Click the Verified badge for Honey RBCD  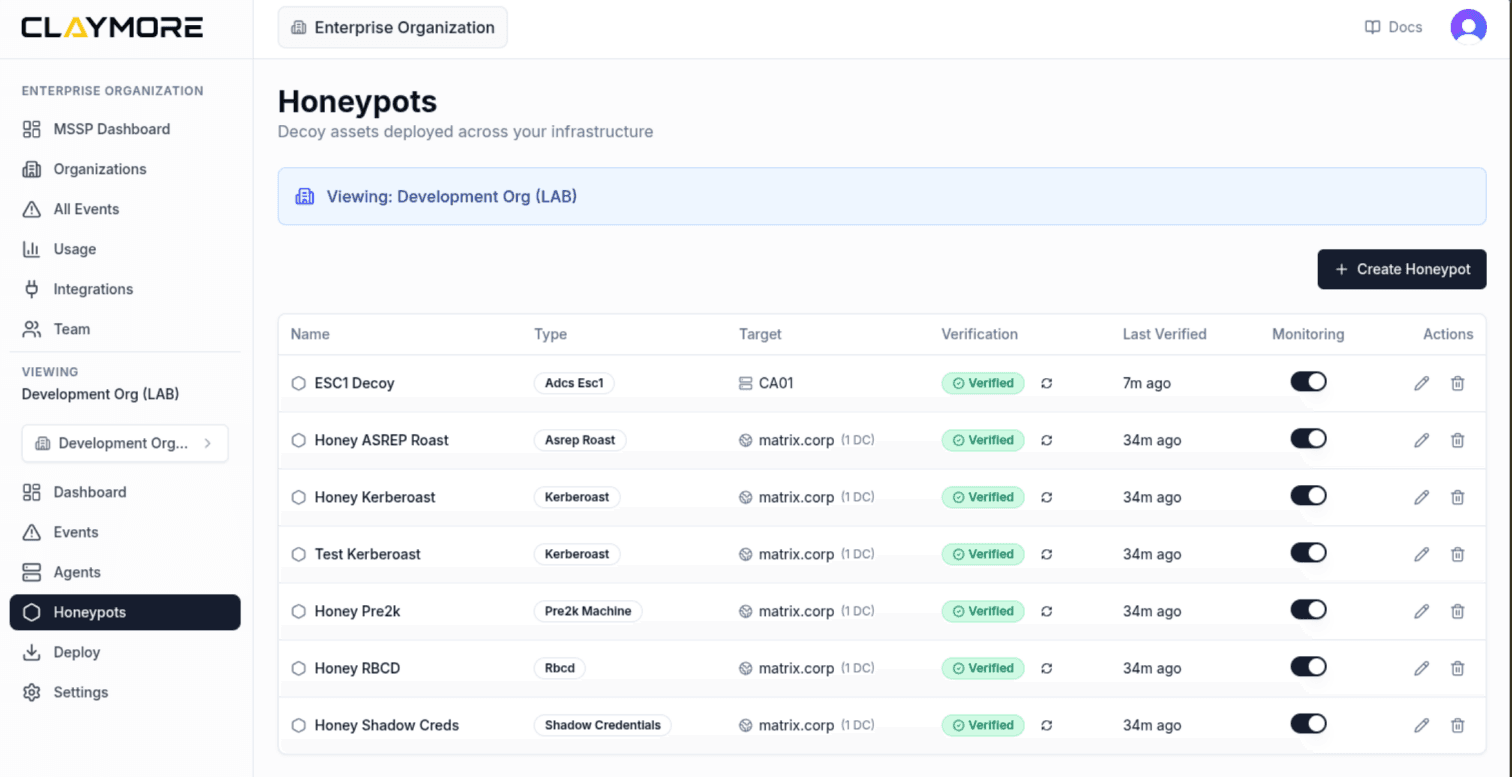point(983,668)
